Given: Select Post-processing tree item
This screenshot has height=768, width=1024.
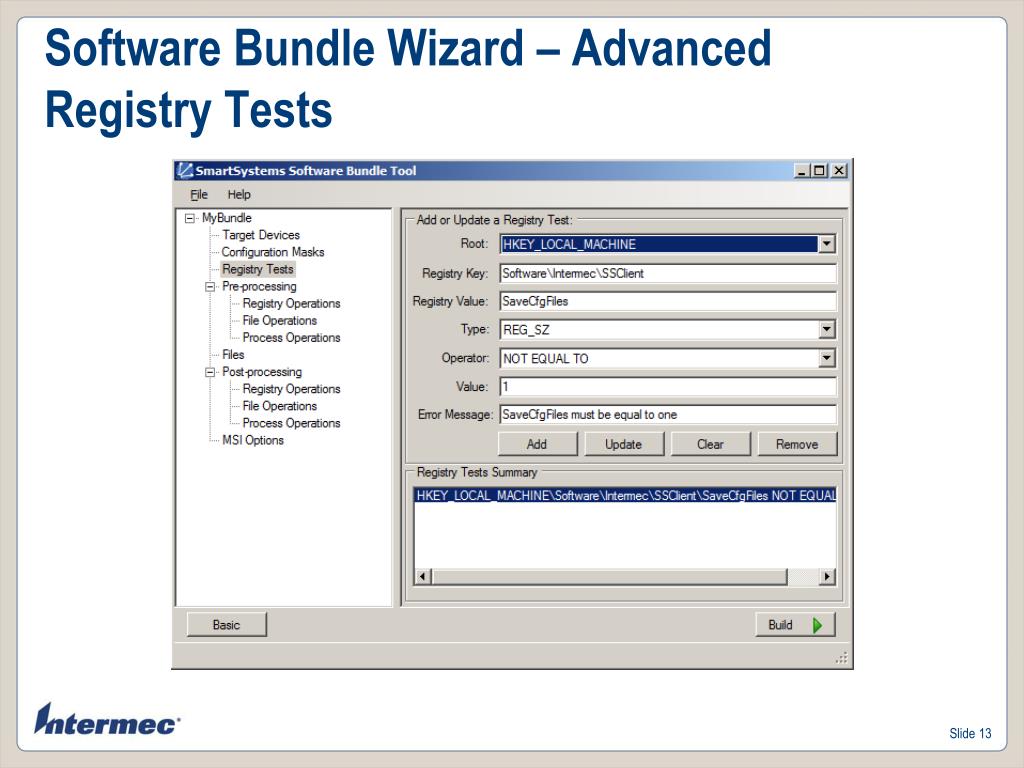Looking at the screenshot, I should (x=262, y=372).
